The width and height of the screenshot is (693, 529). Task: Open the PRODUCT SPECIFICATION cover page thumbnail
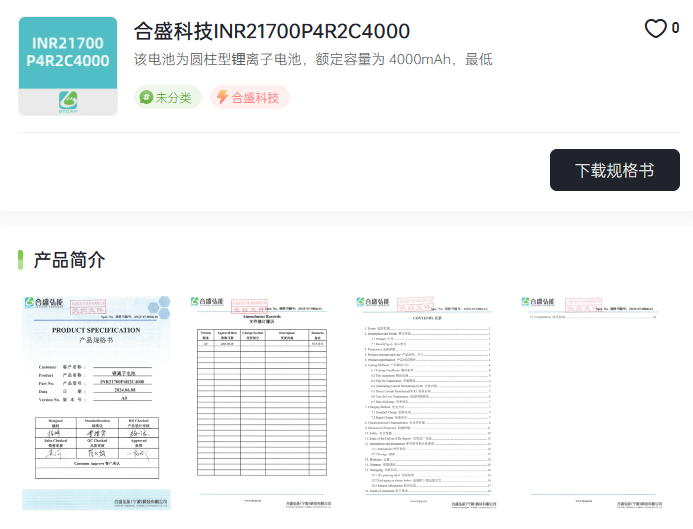[x=97, y=403]
